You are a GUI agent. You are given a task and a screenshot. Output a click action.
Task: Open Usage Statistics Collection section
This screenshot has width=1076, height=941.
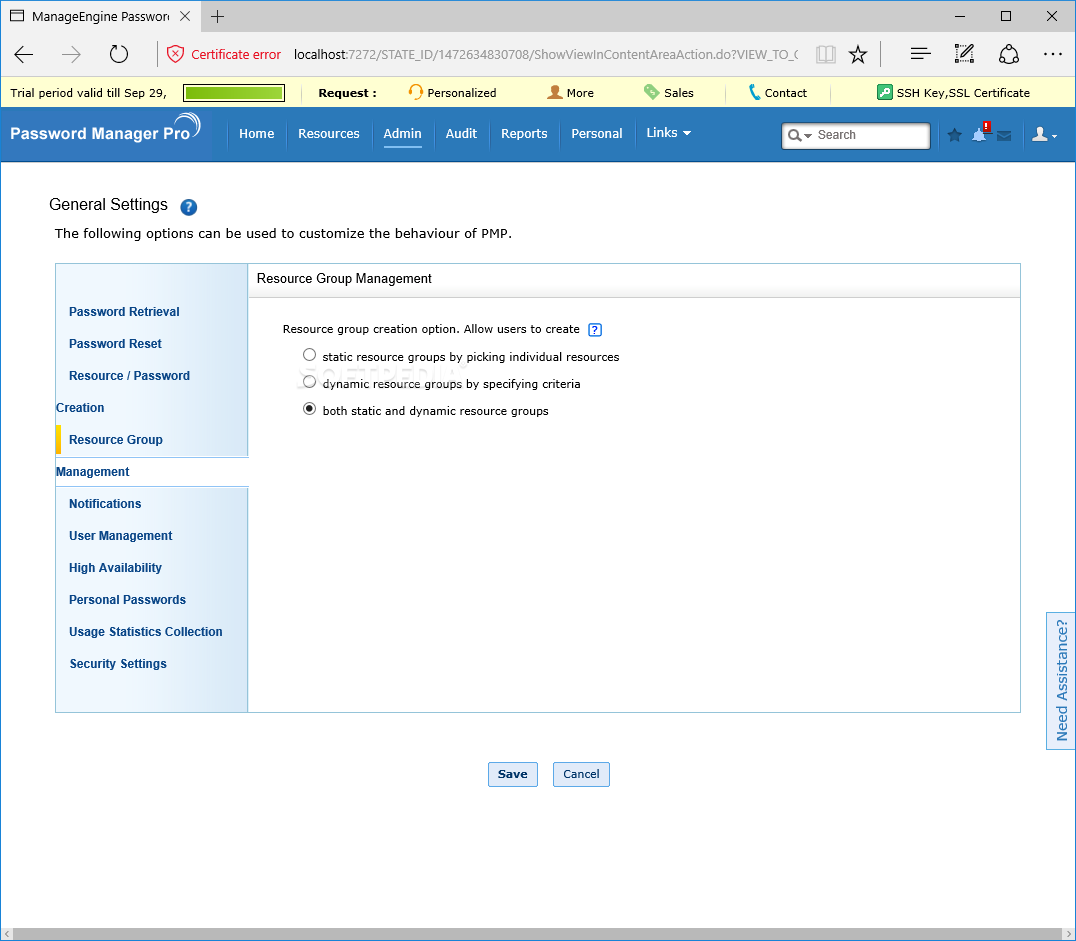coord(145,632)
